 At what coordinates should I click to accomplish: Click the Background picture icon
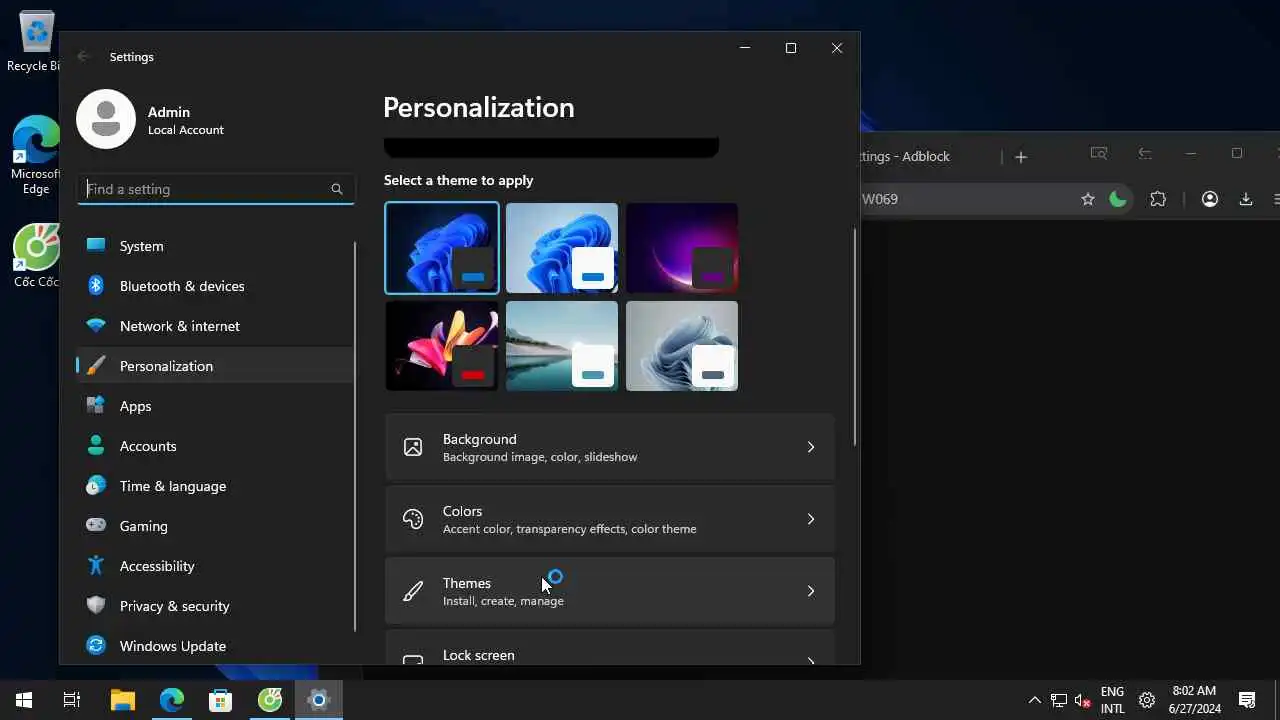pos(413,447)
